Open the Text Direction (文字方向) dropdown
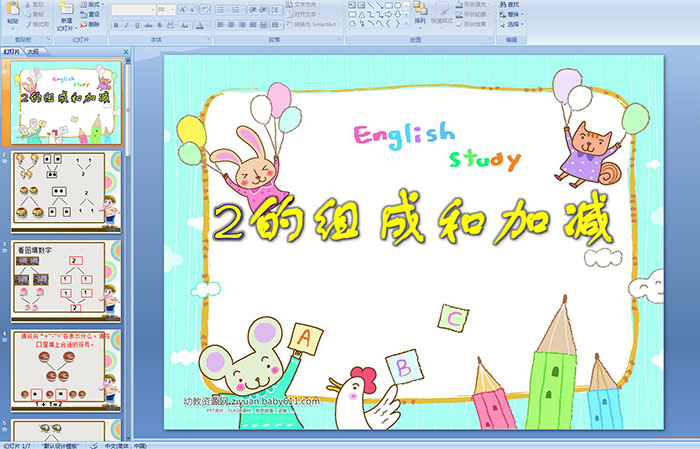Viewport: 700px width, 449px height. pyautogui.click(x=303, y=4)
